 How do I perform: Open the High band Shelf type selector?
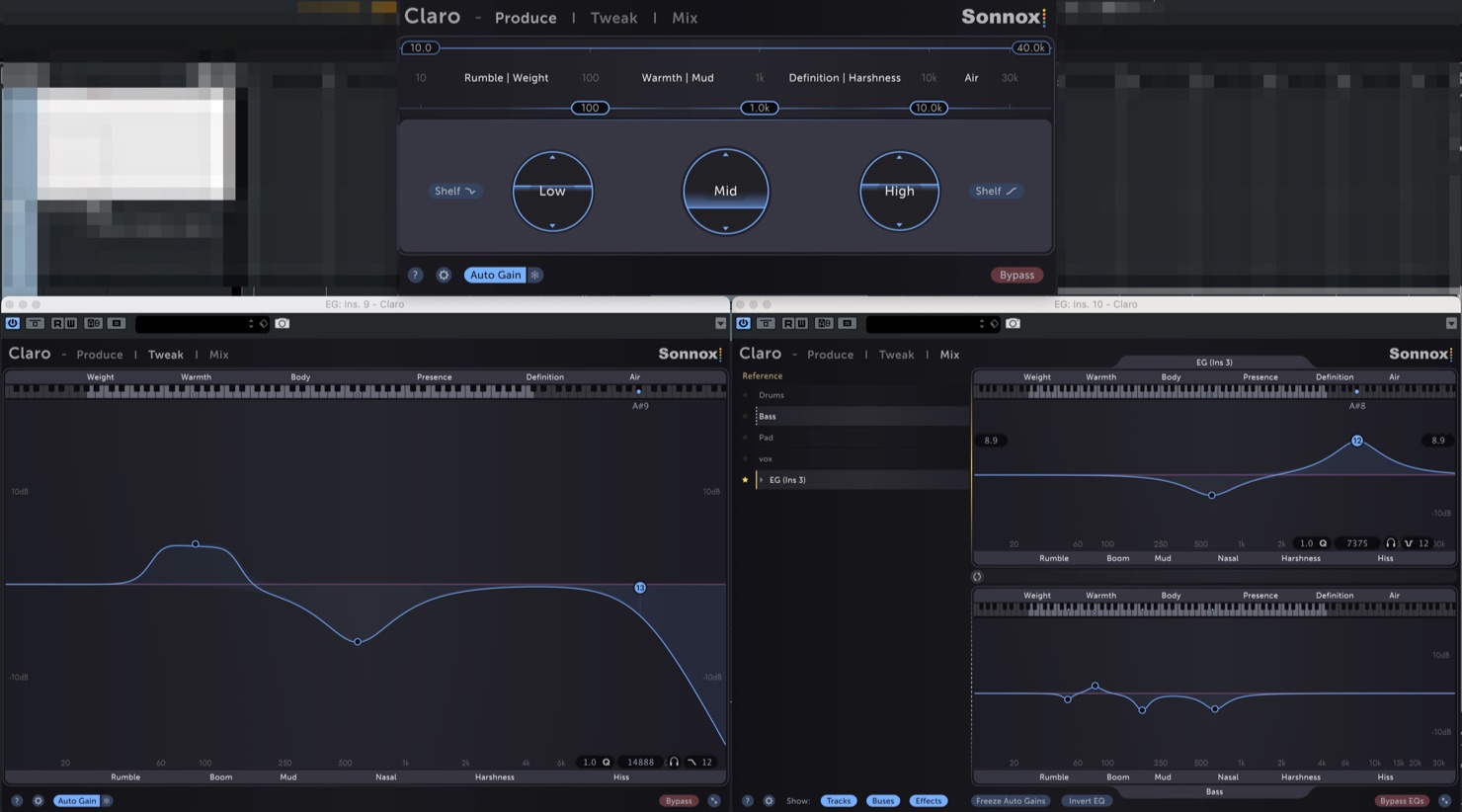[996, 191]
